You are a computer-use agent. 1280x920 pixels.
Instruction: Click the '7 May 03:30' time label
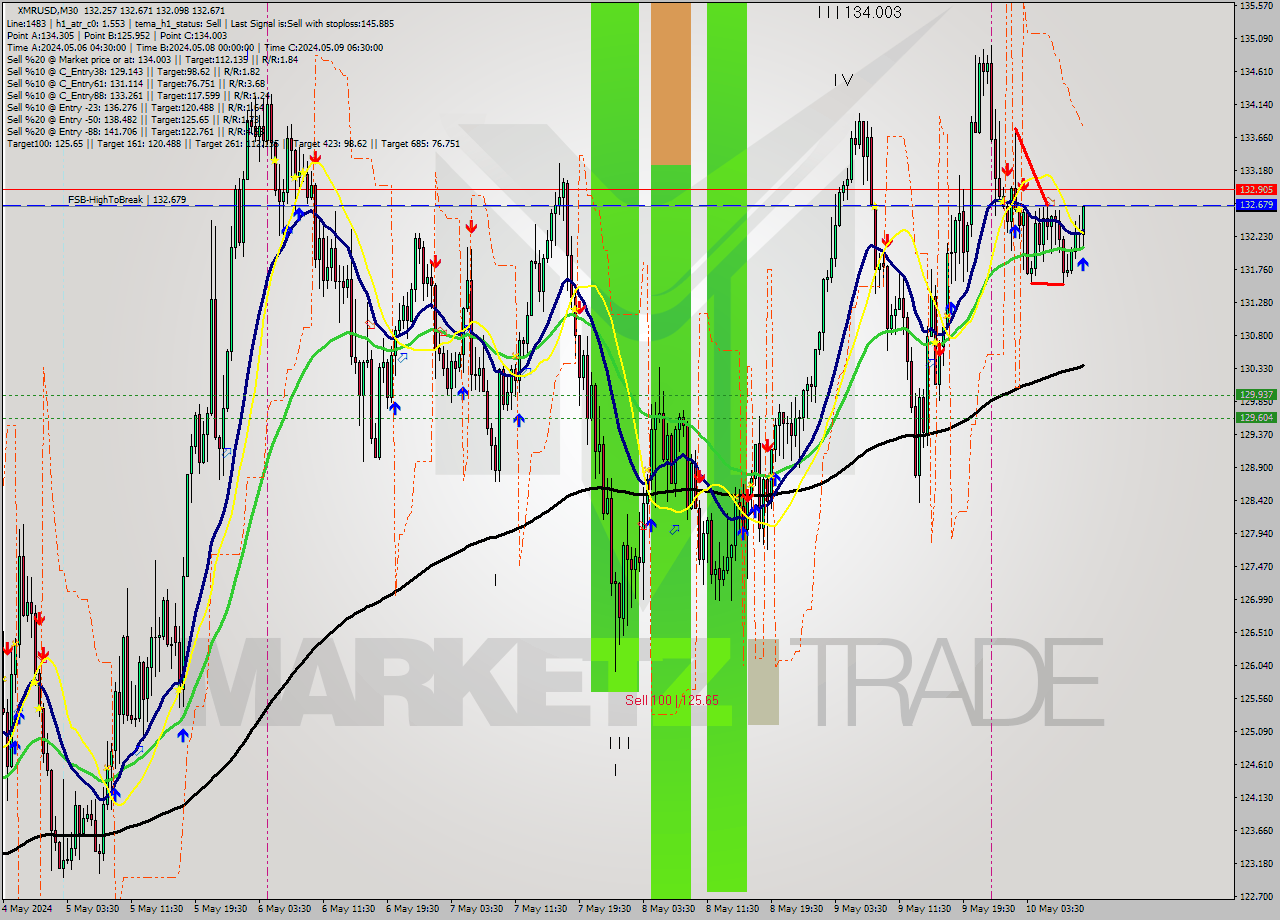tap(476, 909)
